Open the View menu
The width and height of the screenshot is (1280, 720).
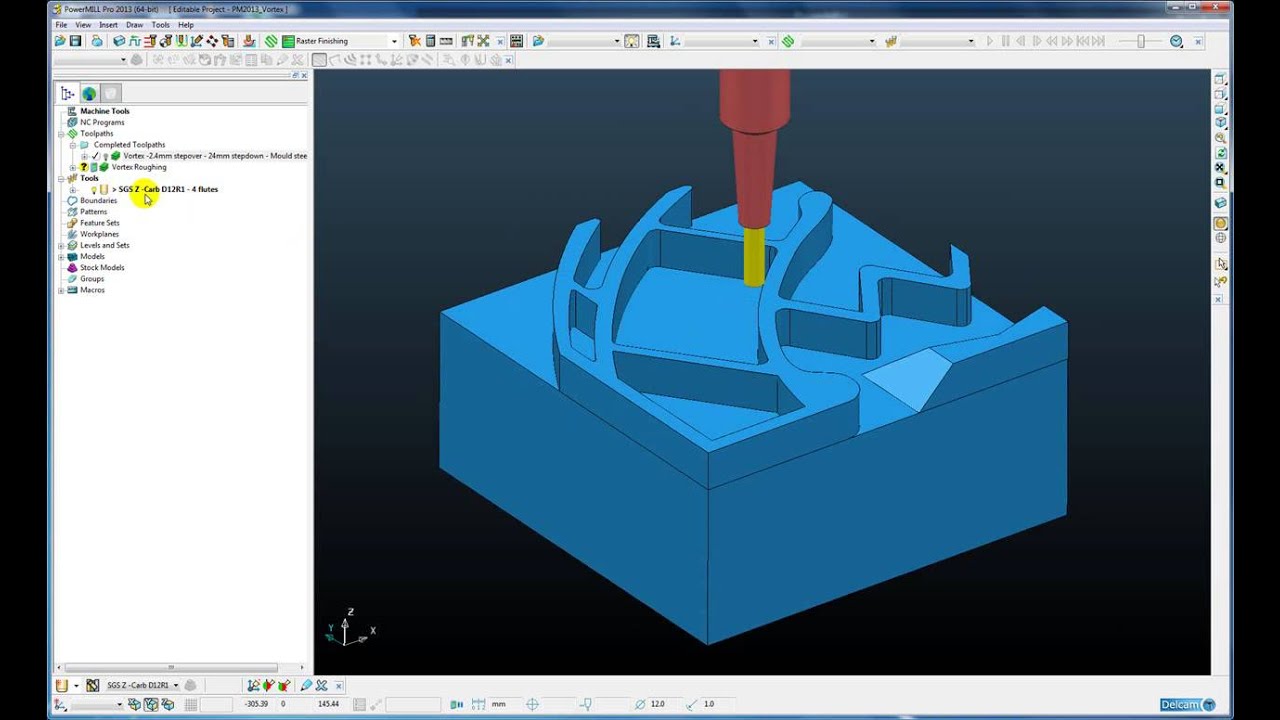click(83, 25)
